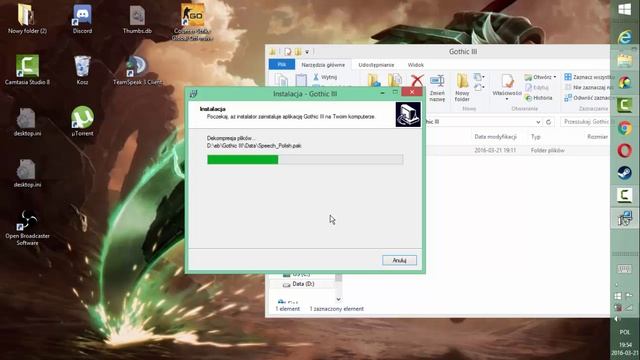This screenshot has height=360, width=640.
Task: Open Steam from the taskbar
Action: (x=624, y=173)
